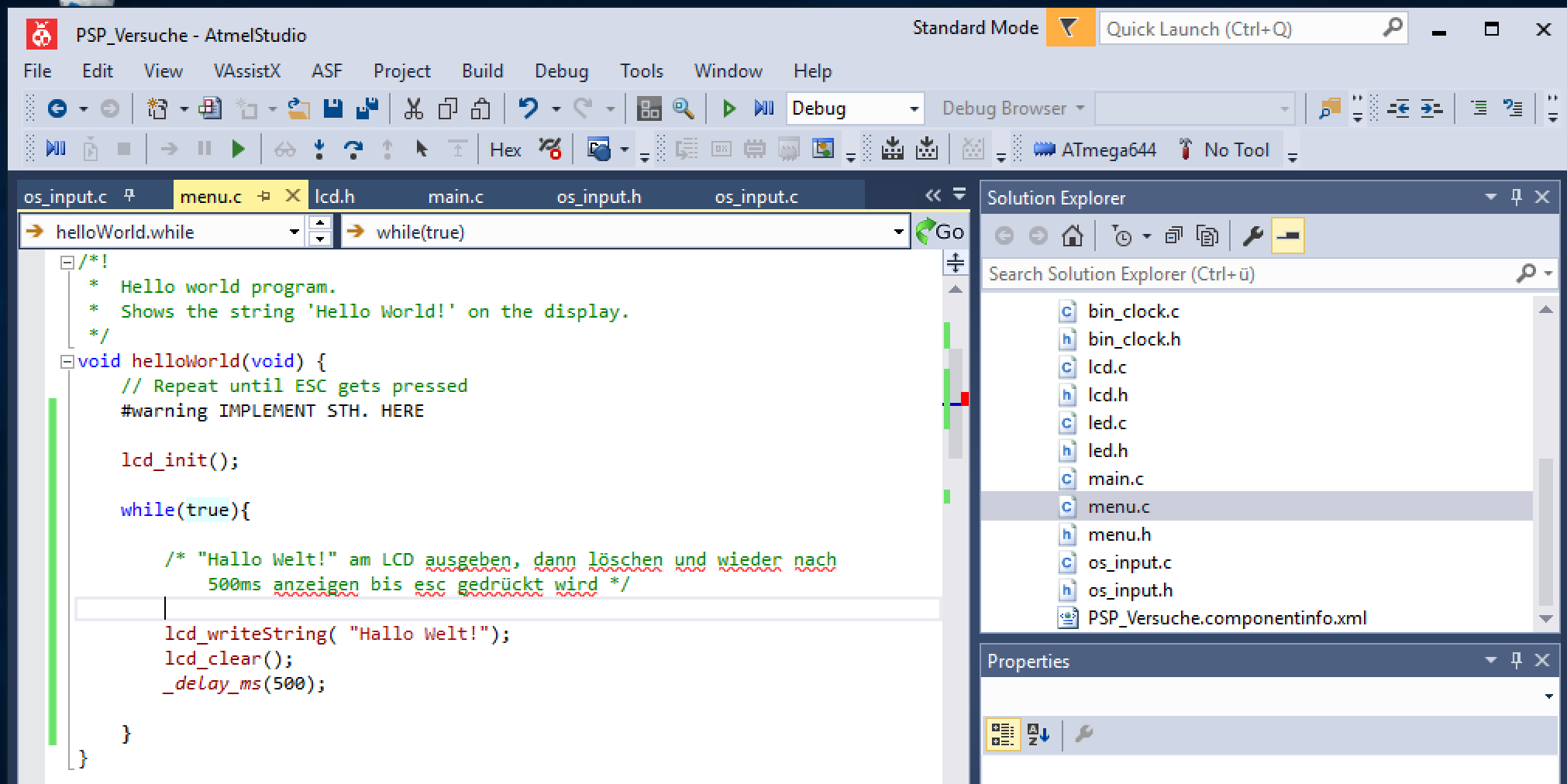This screenshot has width=1567, height=784.
Task: Click the Undo arrow icon
Action: tap(529, 108)
